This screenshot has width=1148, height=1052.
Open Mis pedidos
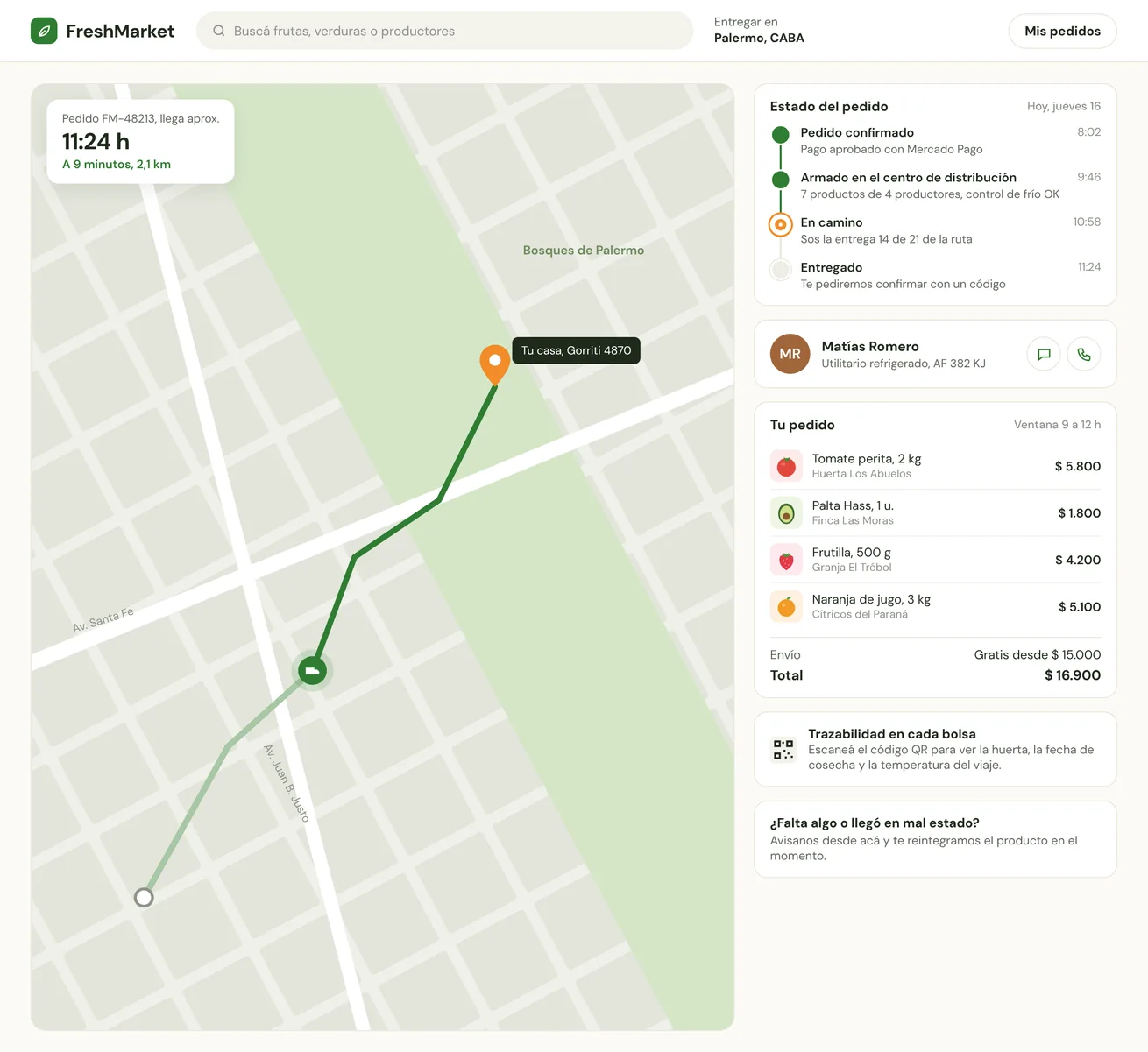pyautogui.click(x=1062, y=31)
